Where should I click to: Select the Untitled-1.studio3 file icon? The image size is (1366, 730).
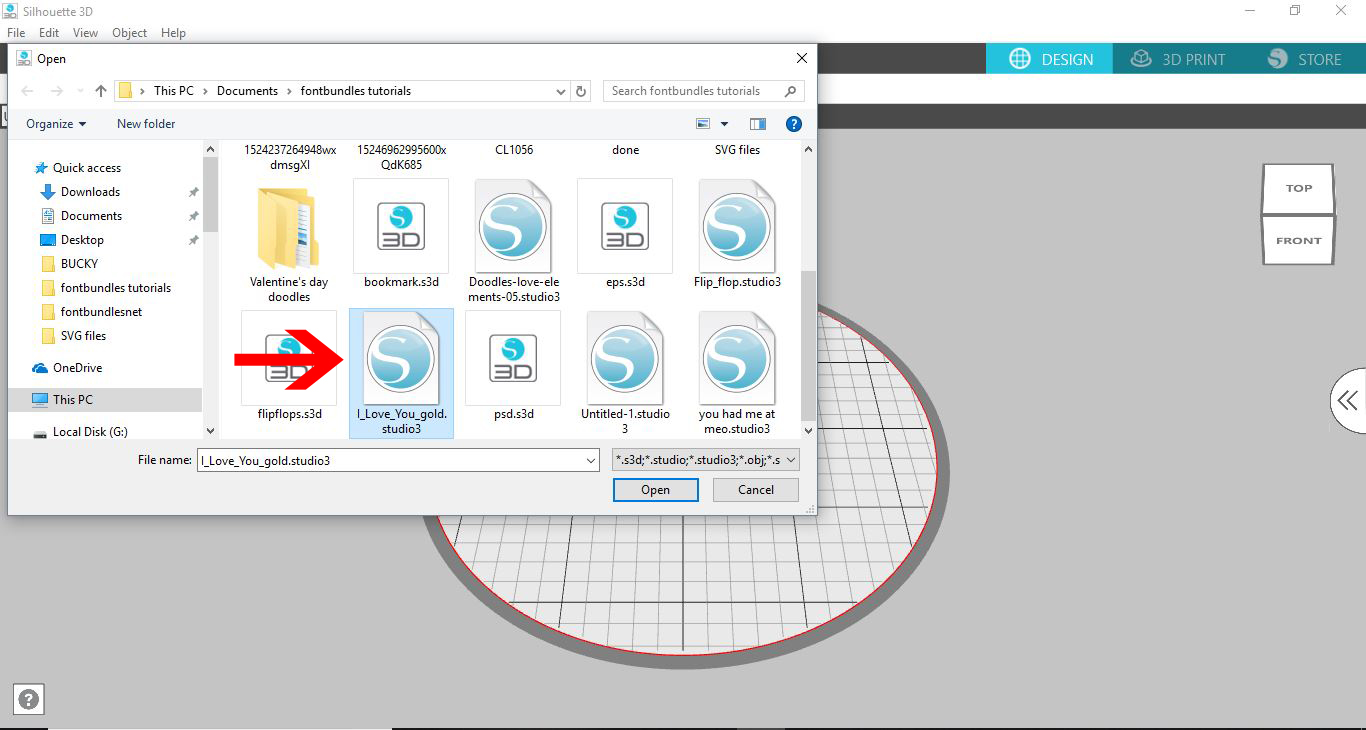pos(625,358)
